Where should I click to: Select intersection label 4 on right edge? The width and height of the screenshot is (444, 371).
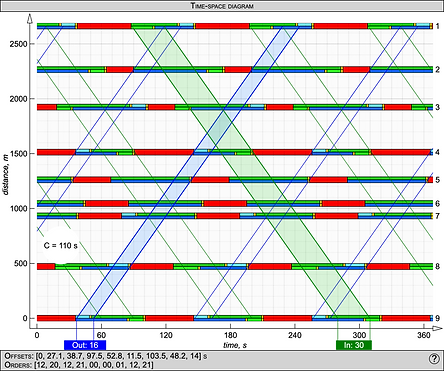438,152
